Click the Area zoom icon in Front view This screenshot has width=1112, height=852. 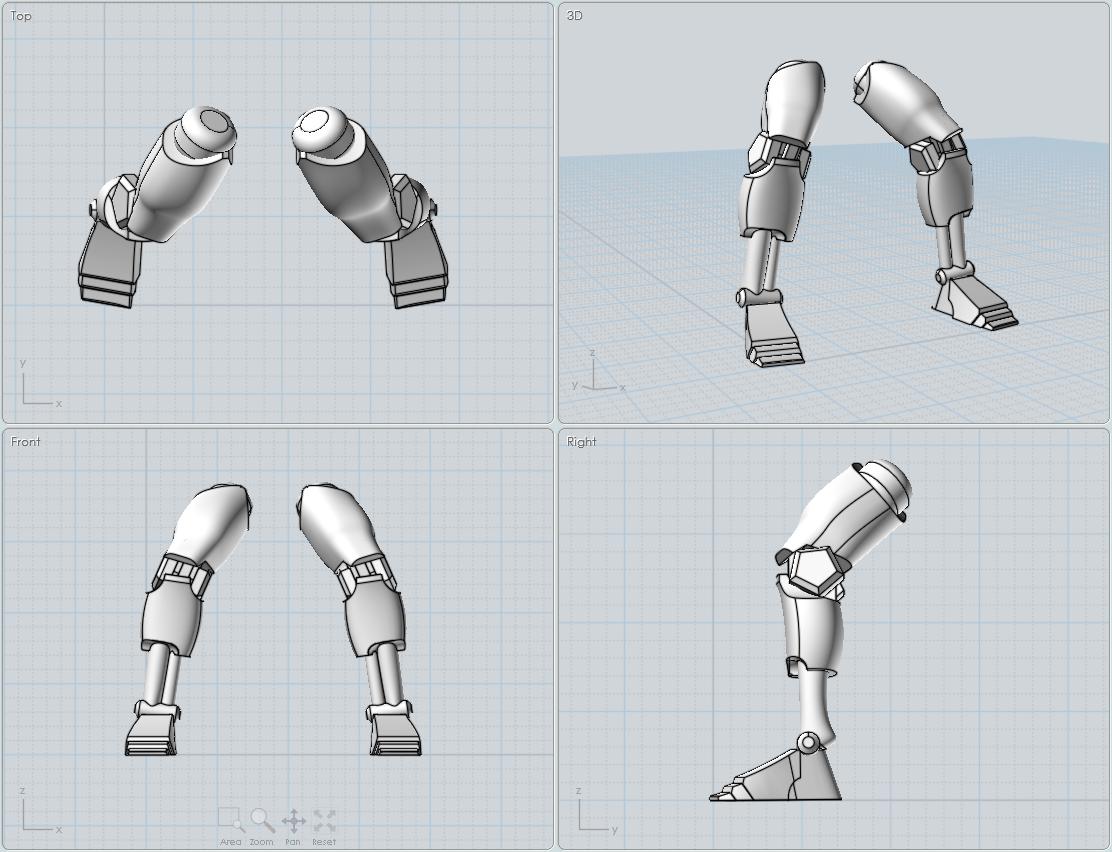231,822
